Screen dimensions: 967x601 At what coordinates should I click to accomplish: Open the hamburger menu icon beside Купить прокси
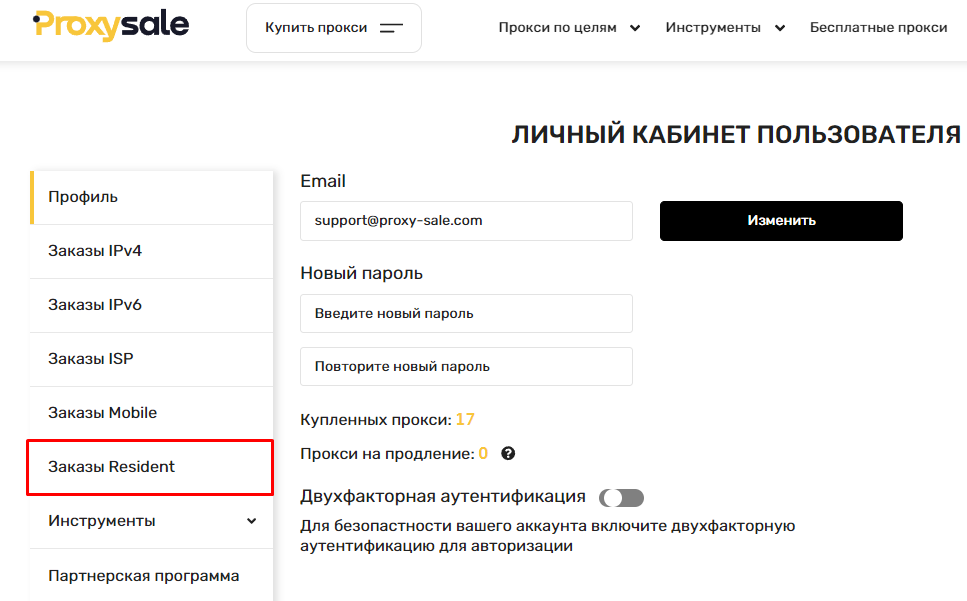(391, 28)
